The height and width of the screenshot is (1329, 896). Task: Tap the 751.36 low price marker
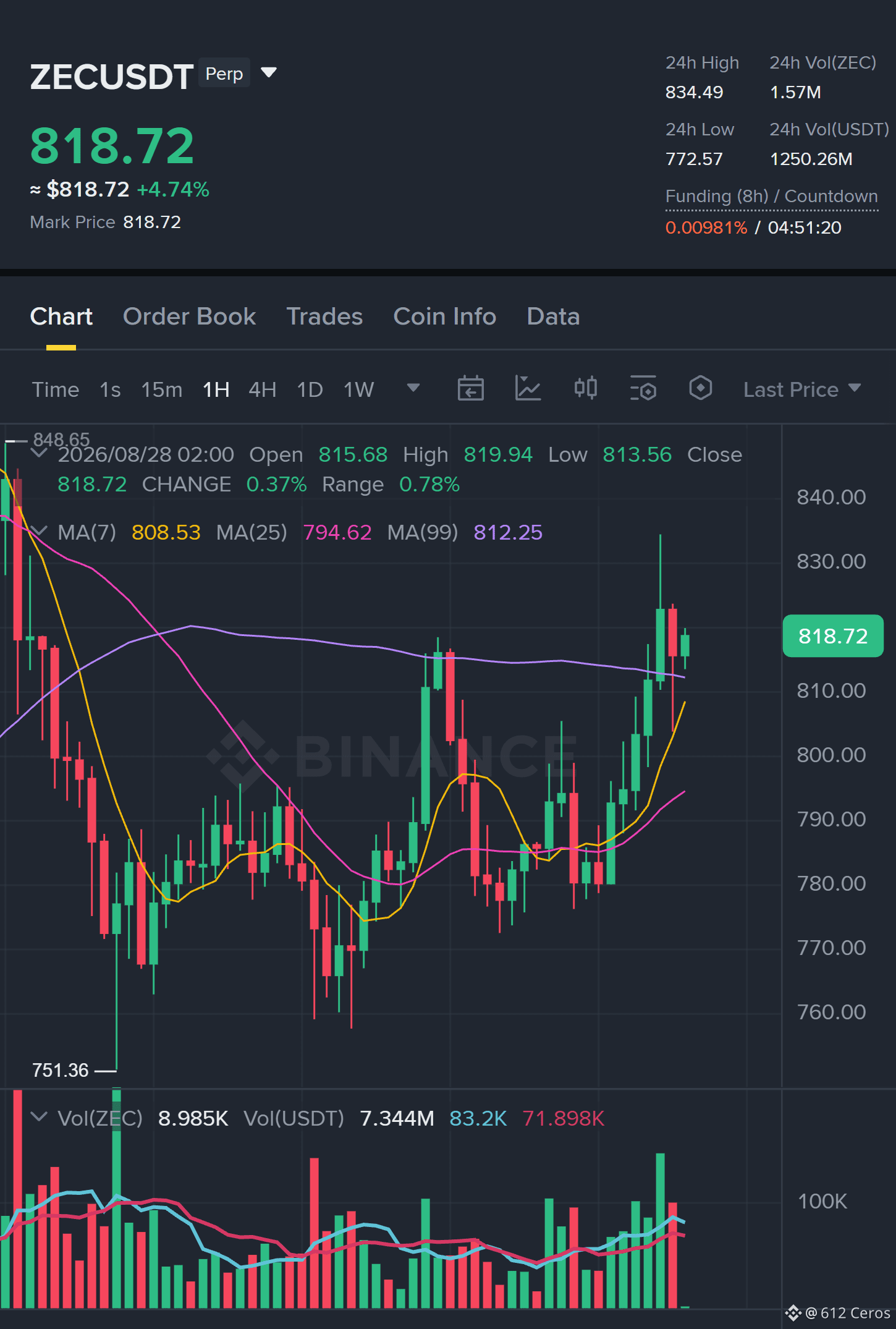61,1070
